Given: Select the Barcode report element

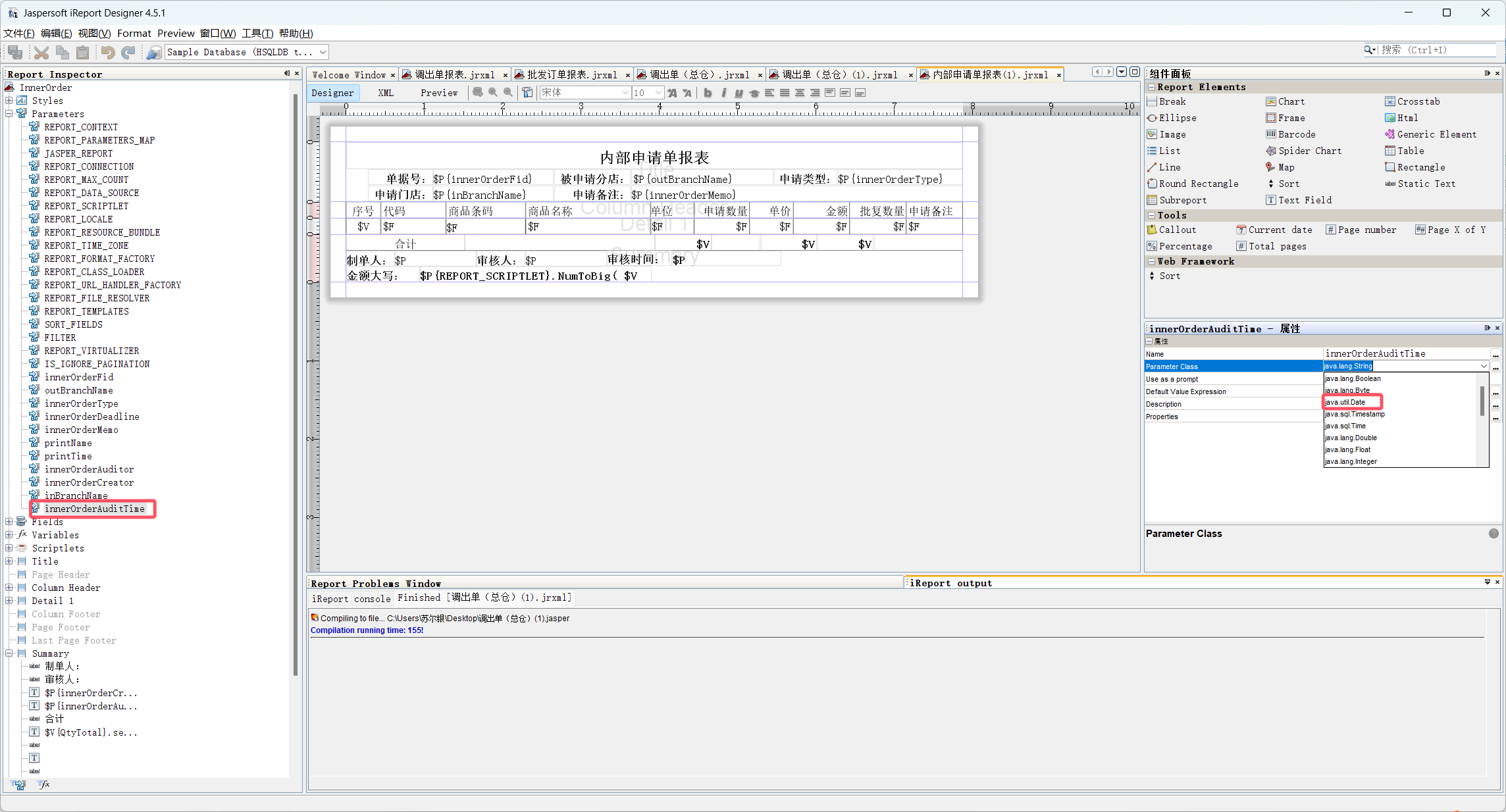Looking at the screenshot, I should point(1290,134).
